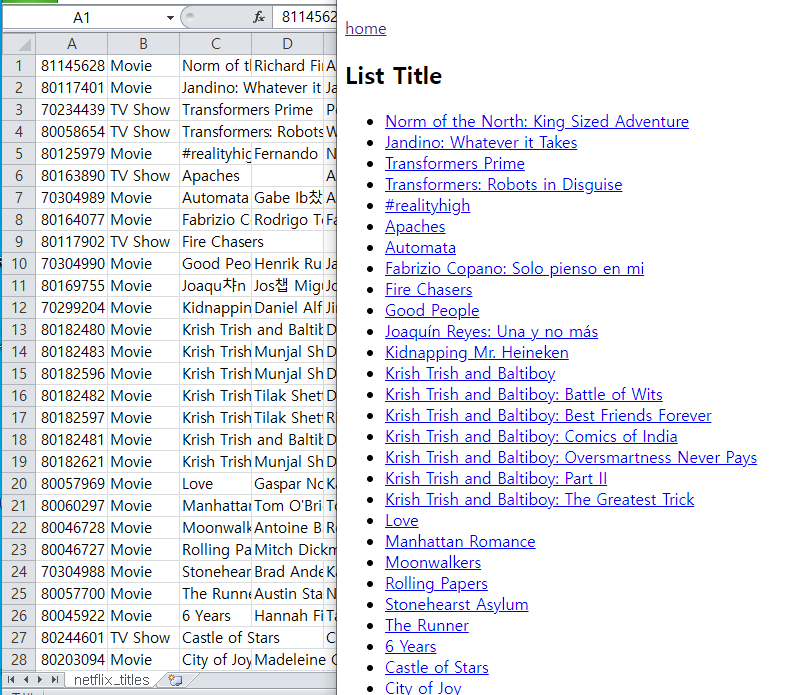Select cell containing 80203094
Image resolution: width=802 pixels, height=695 pixels.
(72, 660)
